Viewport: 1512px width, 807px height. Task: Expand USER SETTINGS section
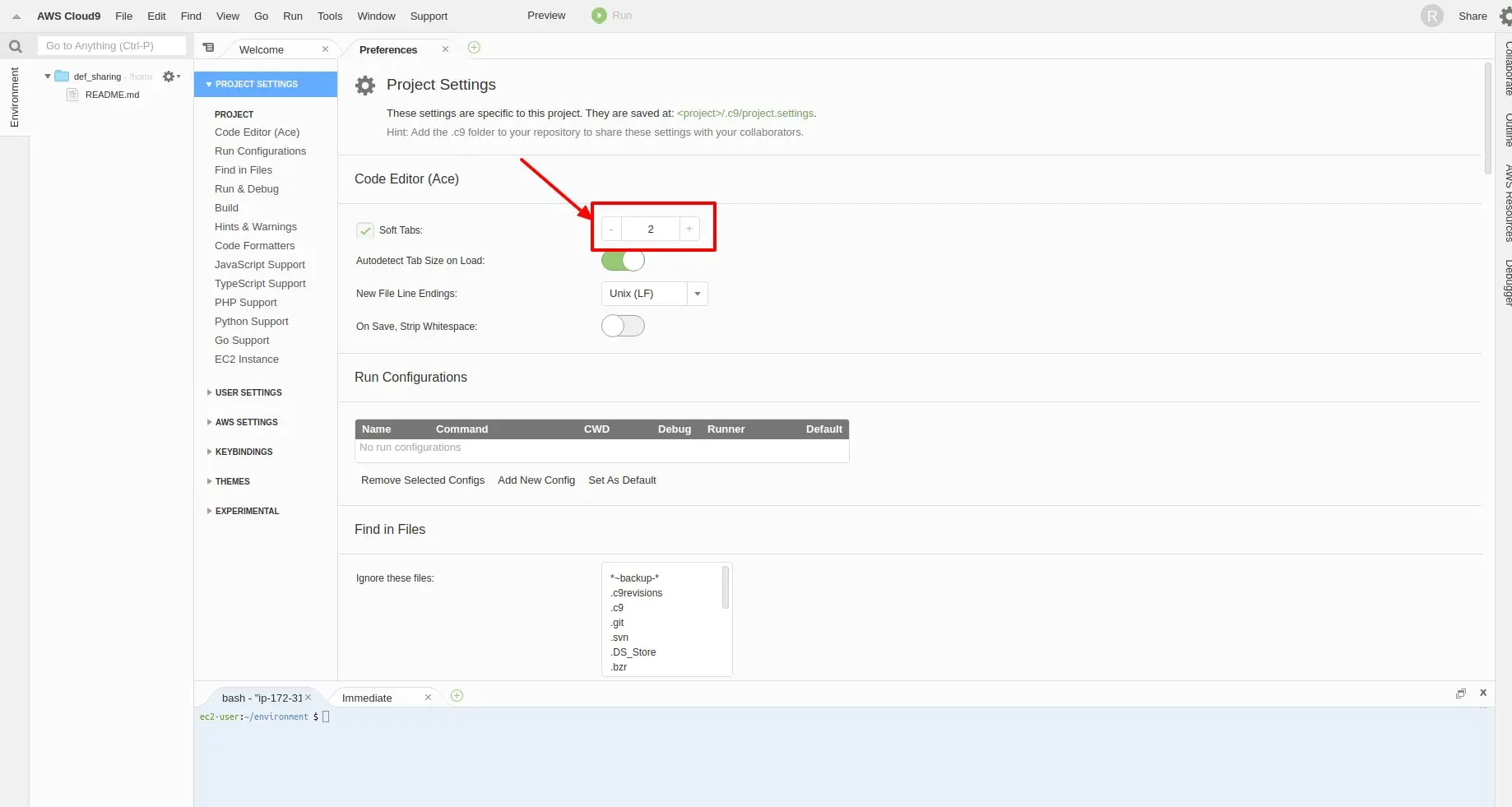(x=244, y=392)
